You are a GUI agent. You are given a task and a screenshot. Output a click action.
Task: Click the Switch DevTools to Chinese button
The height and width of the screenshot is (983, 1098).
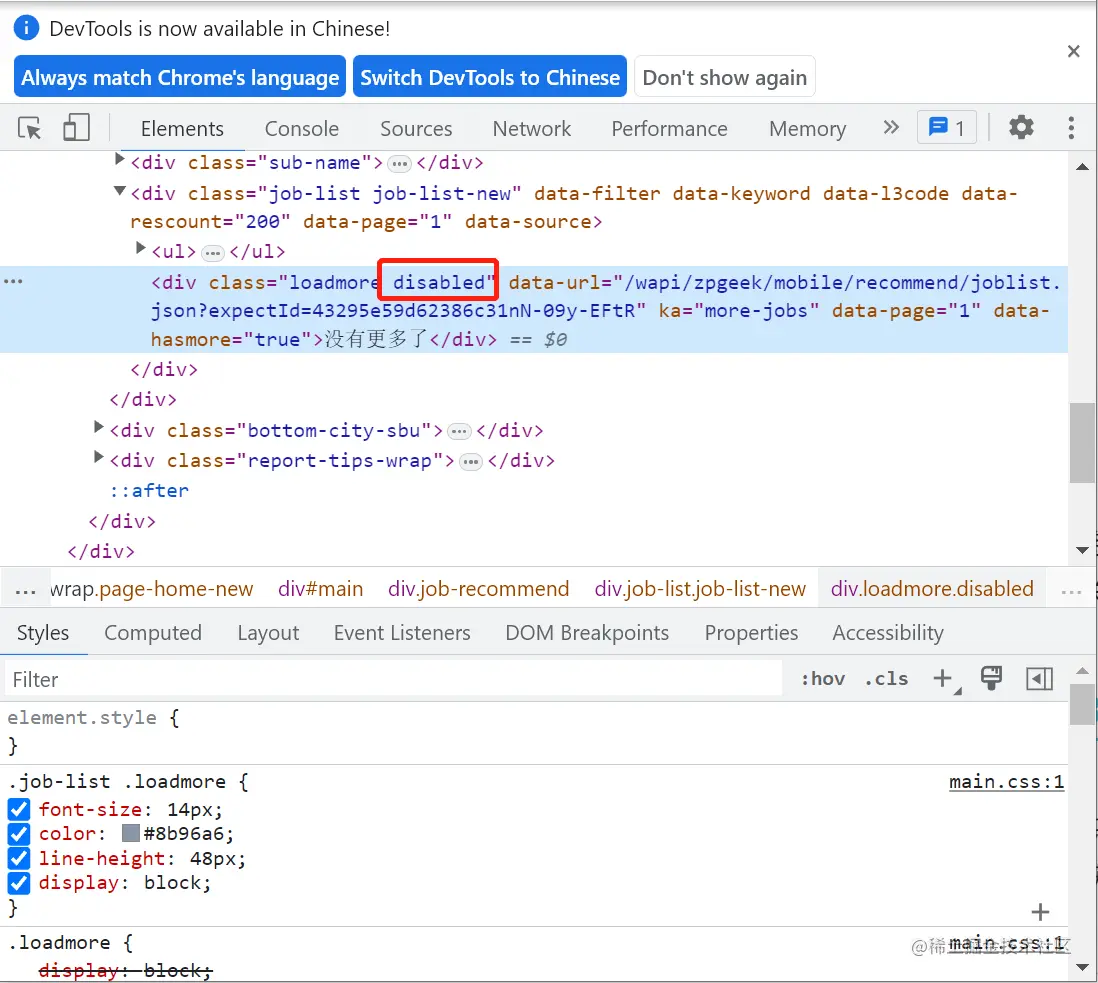[489, 75]
